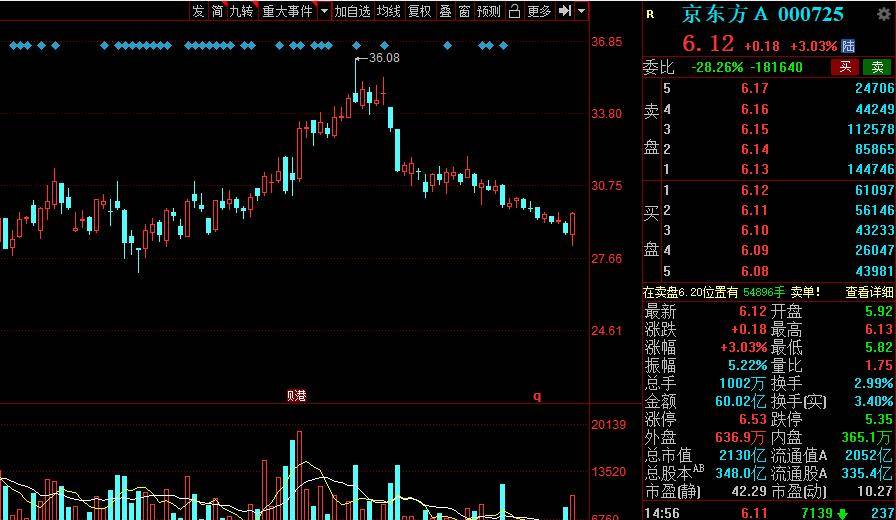Toggle the 均线 moving average lines
Viewport: 896px width, 520px height.
tap(389, 11)
